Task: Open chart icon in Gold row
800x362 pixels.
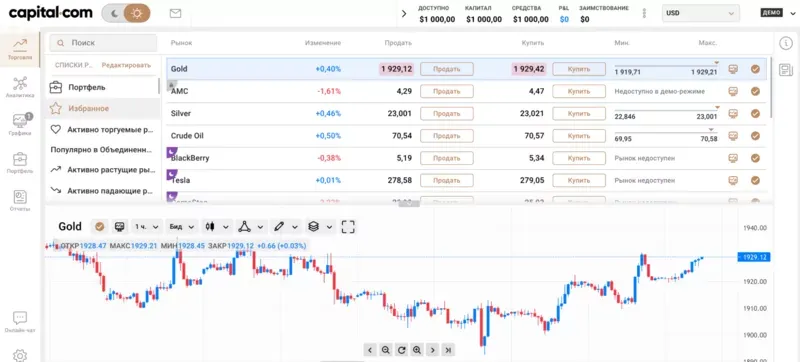Action: pos(733,69)
